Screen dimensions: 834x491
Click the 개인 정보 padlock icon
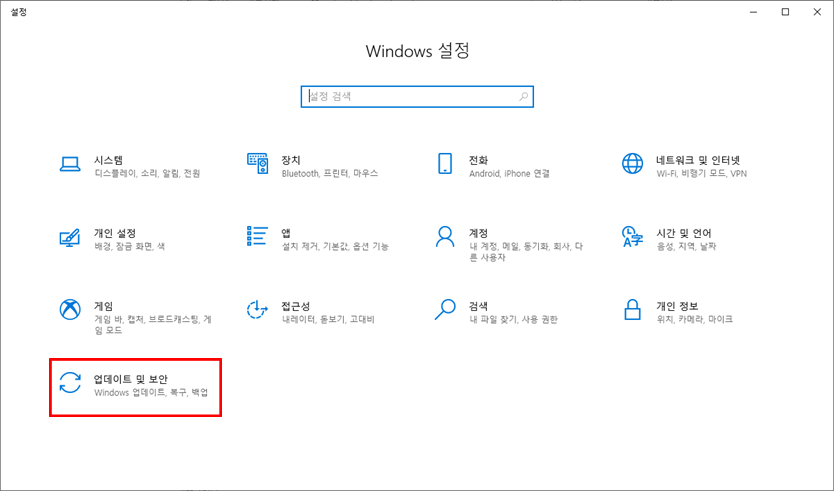(632, 310)
